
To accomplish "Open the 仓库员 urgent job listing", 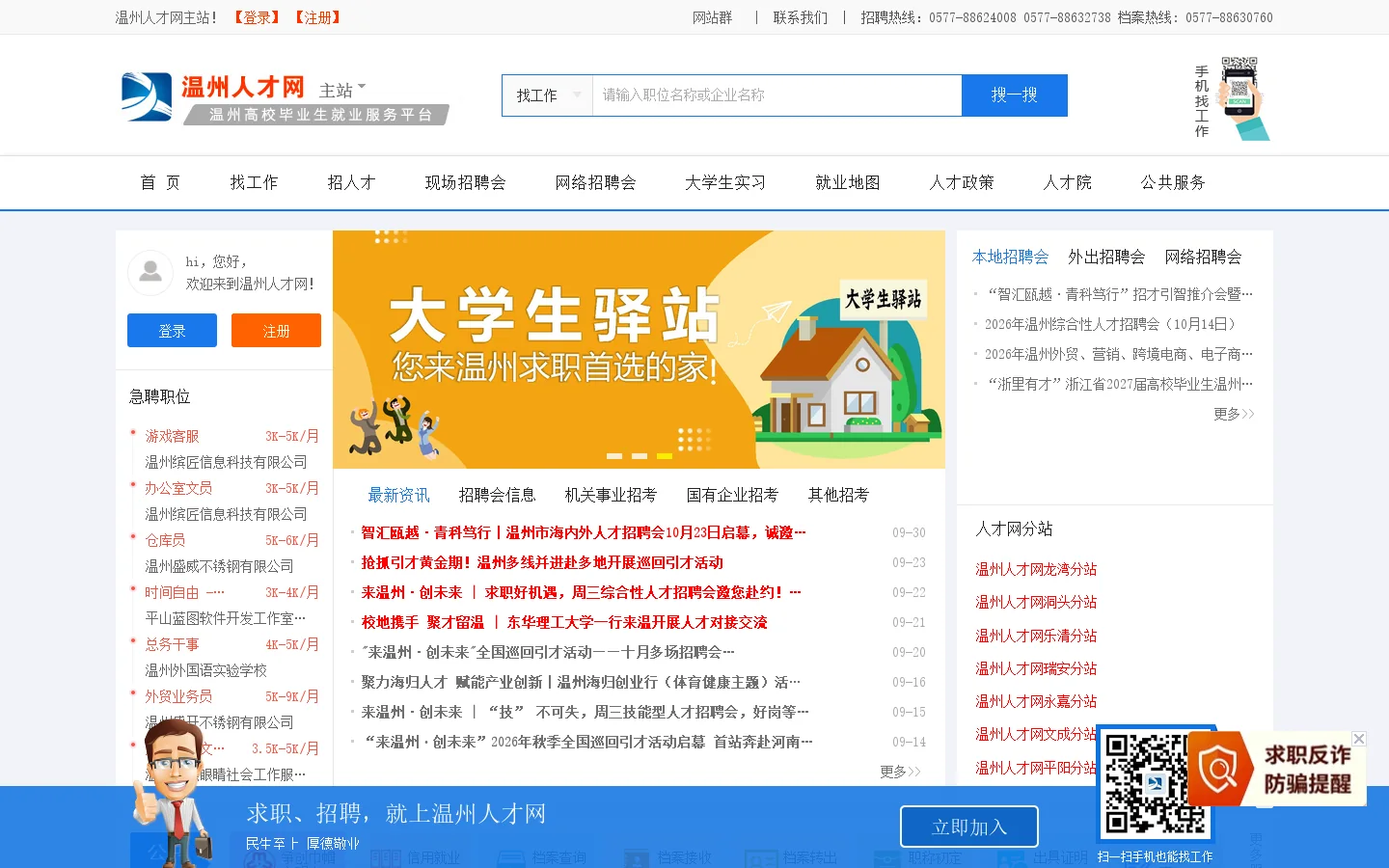I will click(x=165, y=540).
